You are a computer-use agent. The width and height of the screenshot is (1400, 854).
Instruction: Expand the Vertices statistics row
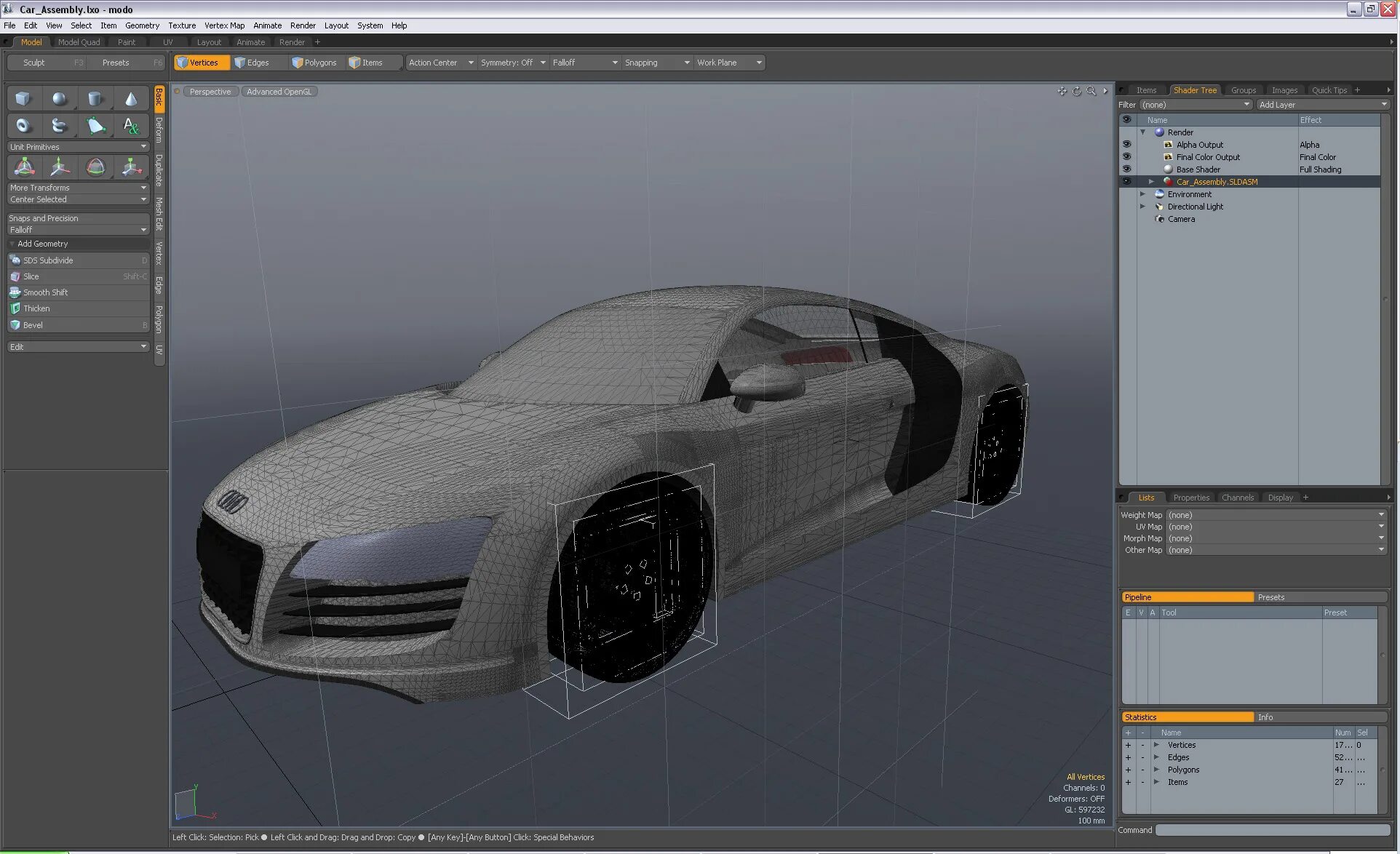point(1156,745)
